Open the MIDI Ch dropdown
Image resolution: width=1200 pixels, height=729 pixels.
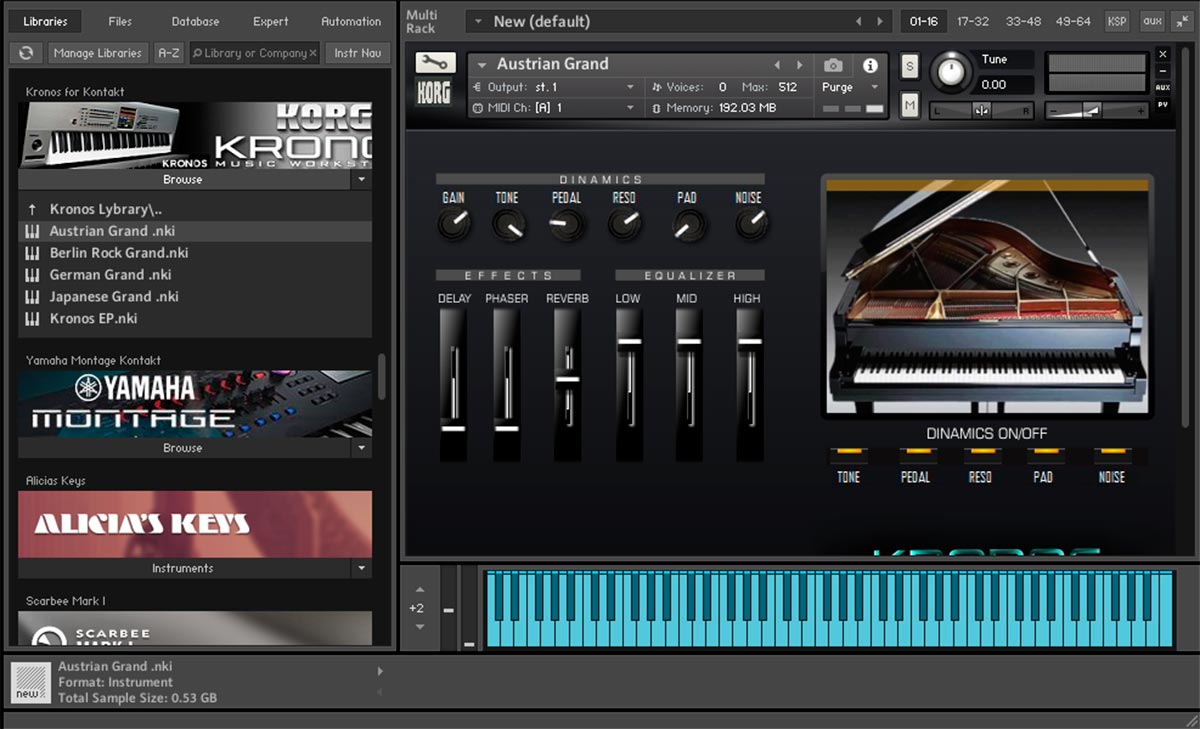tap(630, 107)
